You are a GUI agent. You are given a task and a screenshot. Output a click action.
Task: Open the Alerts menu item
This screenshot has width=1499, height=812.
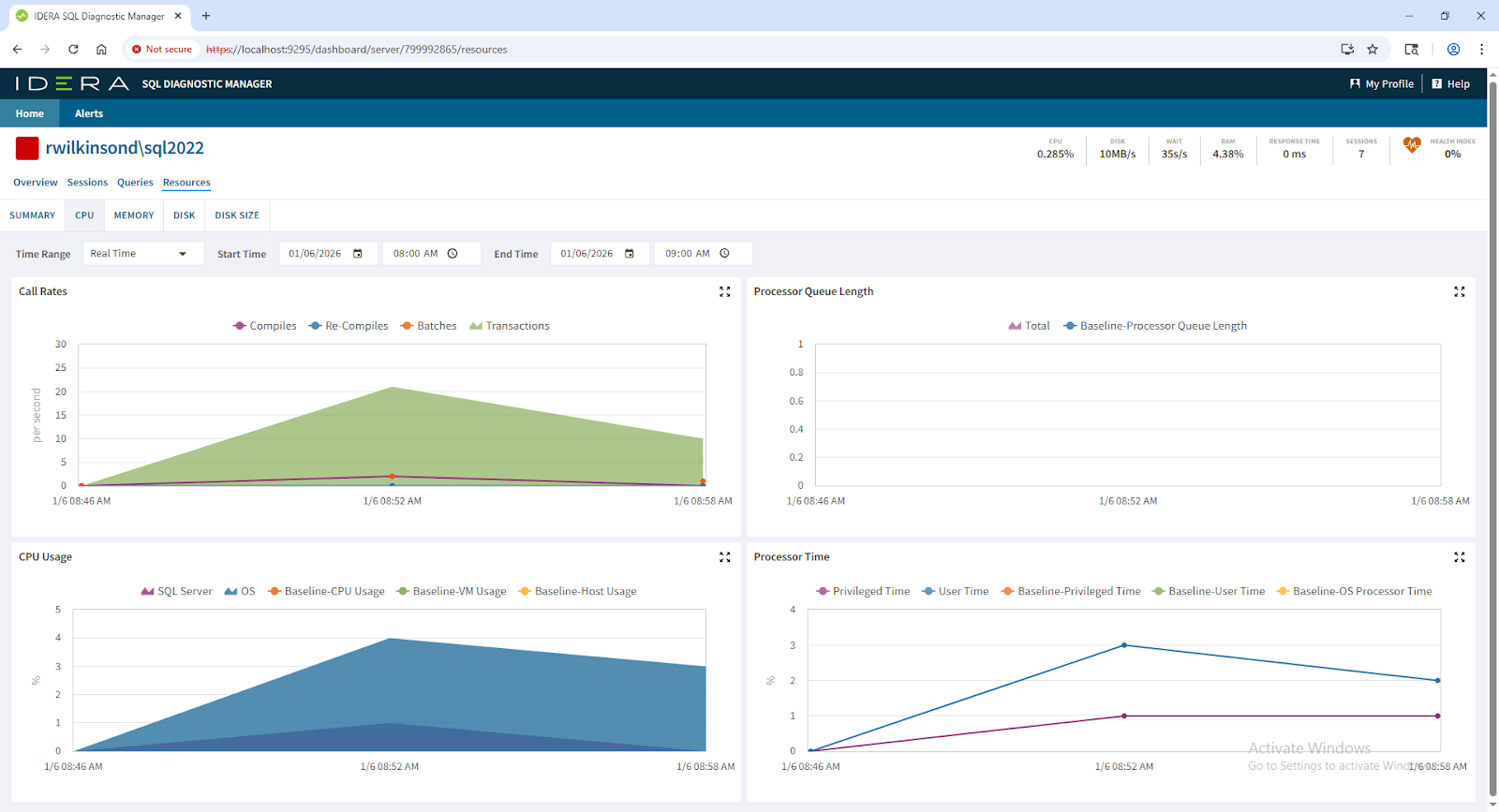[89, 114]
